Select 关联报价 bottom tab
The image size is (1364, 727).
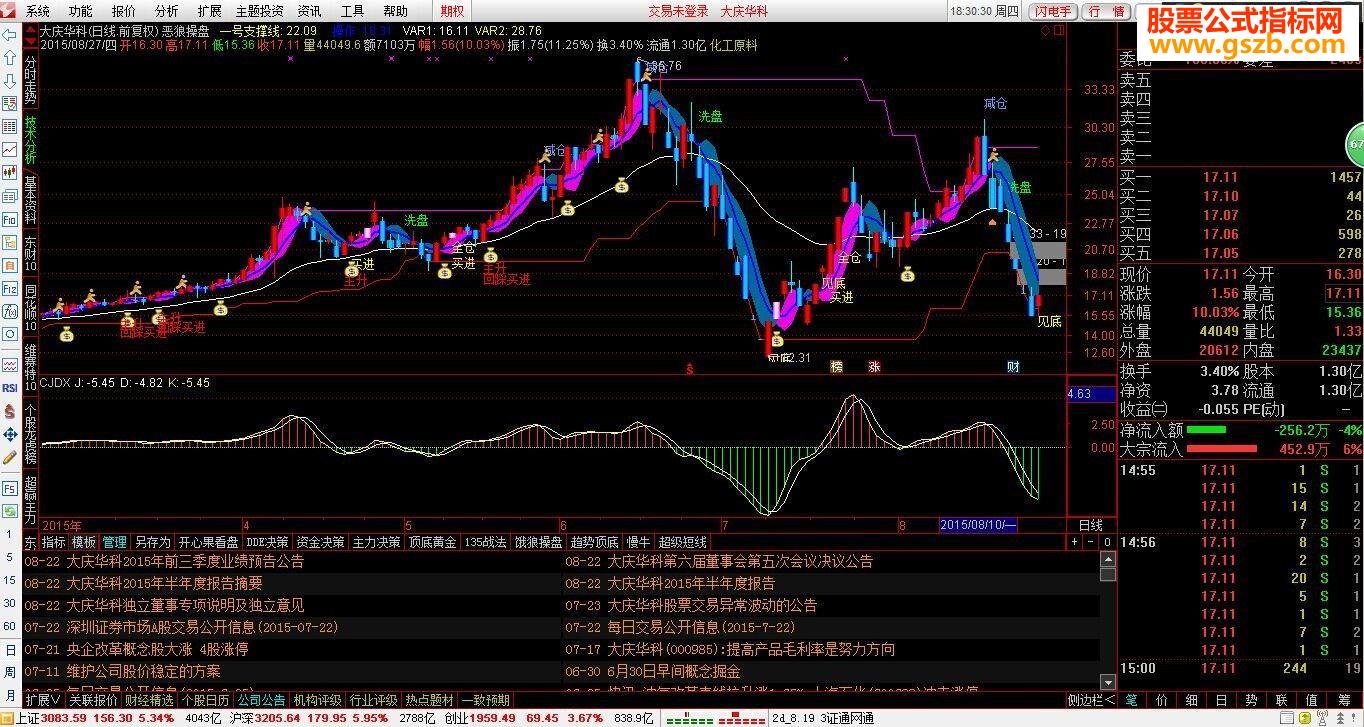[x=93, y=700]
